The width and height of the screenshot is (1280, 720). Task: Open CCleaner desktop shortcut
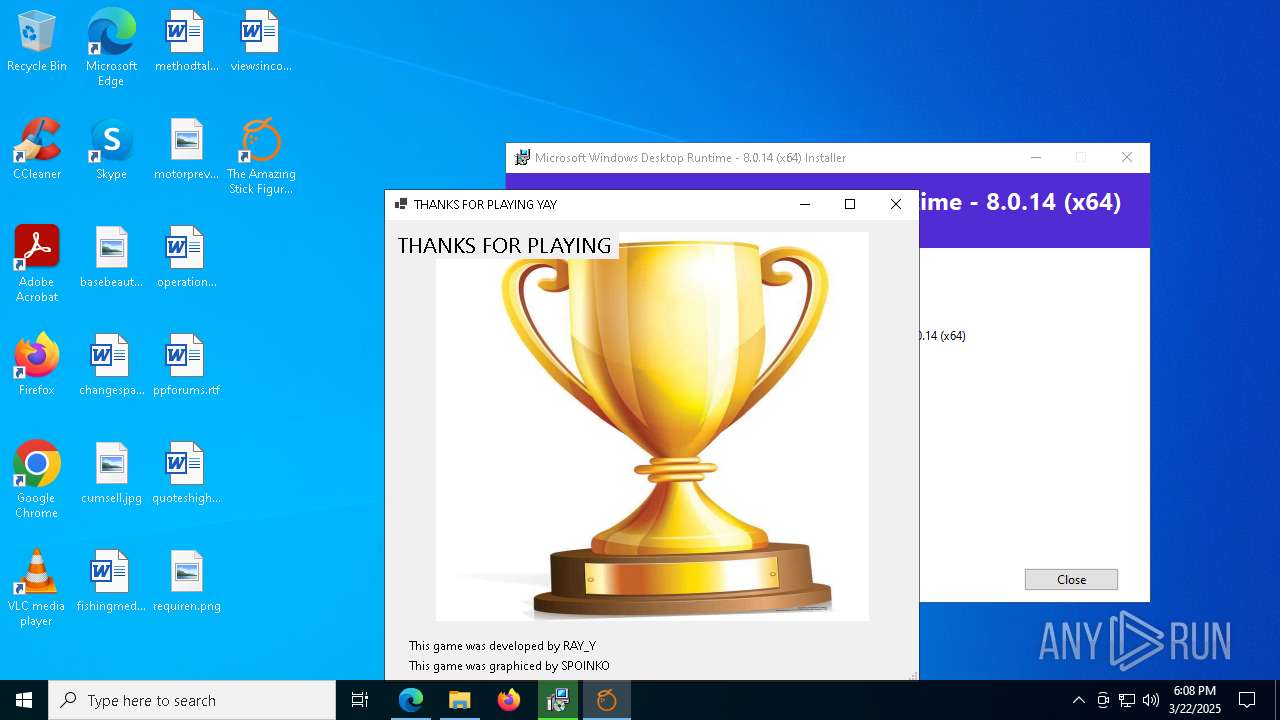tap(37, 150)
